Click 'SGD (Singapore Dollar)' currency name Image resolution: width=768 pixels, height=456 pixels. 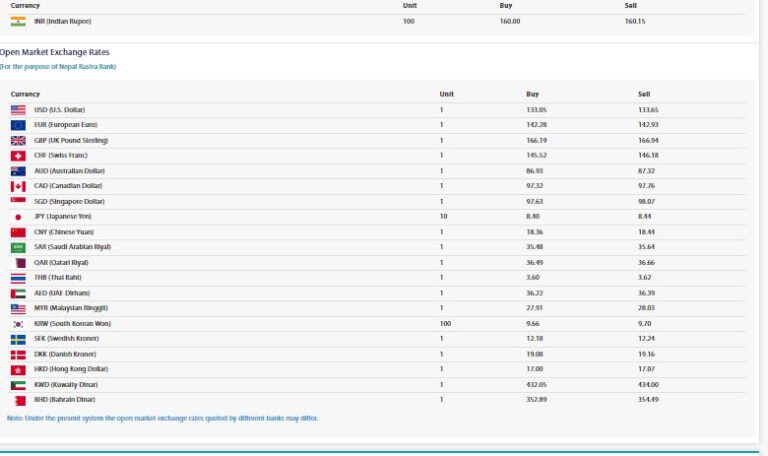coord(69,201)
